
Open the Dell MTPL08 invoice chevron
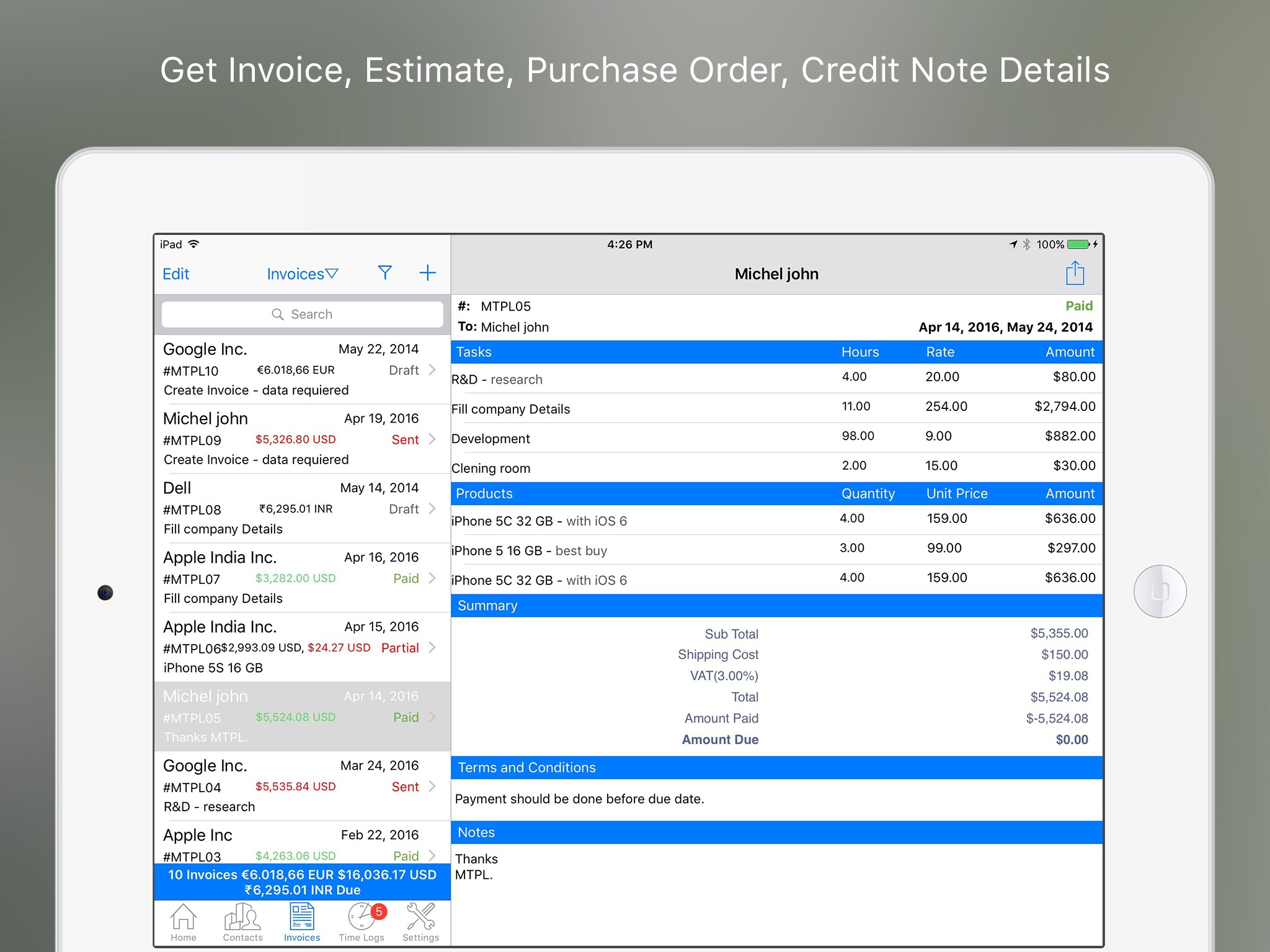[x=432, y=509]
